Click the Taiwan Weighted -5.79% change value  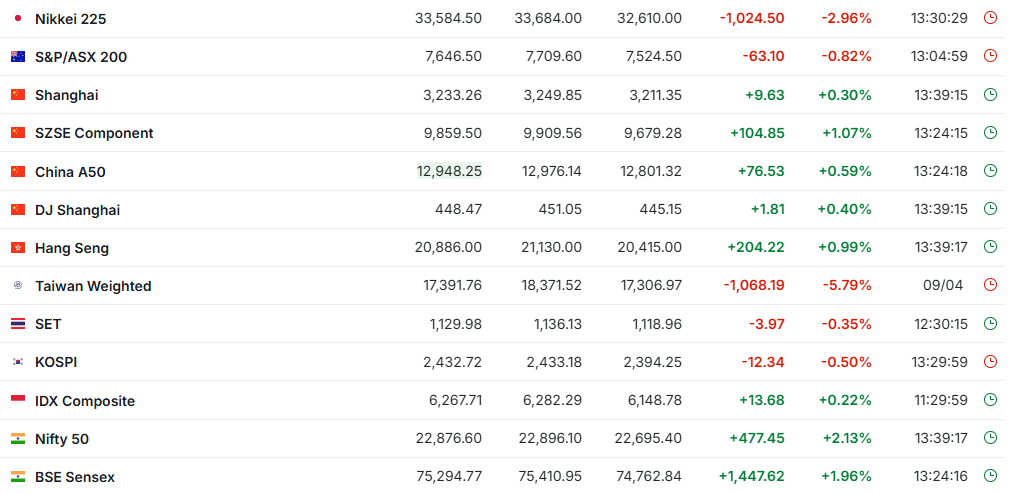pyautogui.click(x=846, y=285)
